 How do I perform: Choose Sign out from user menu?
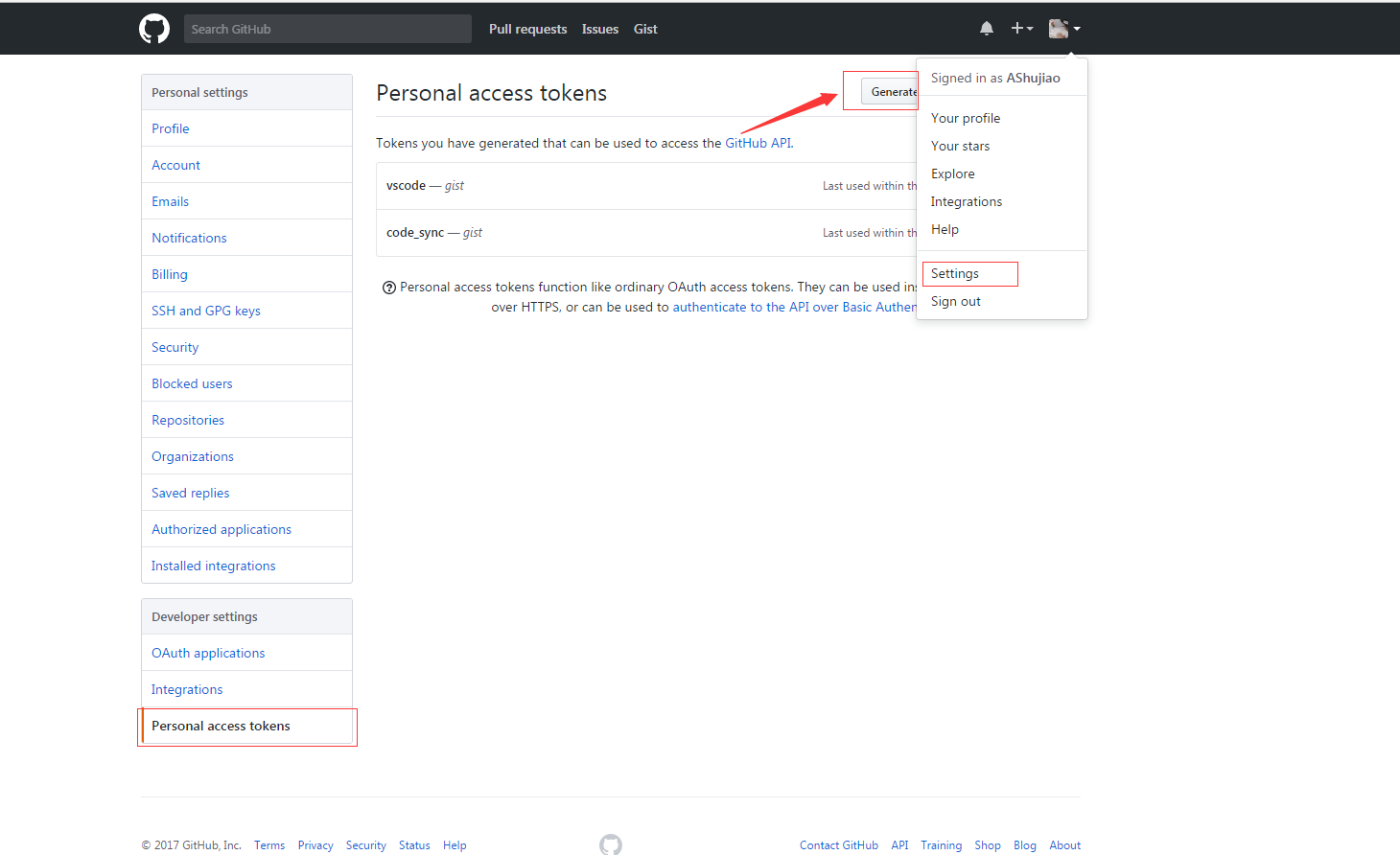pos(956,302)
